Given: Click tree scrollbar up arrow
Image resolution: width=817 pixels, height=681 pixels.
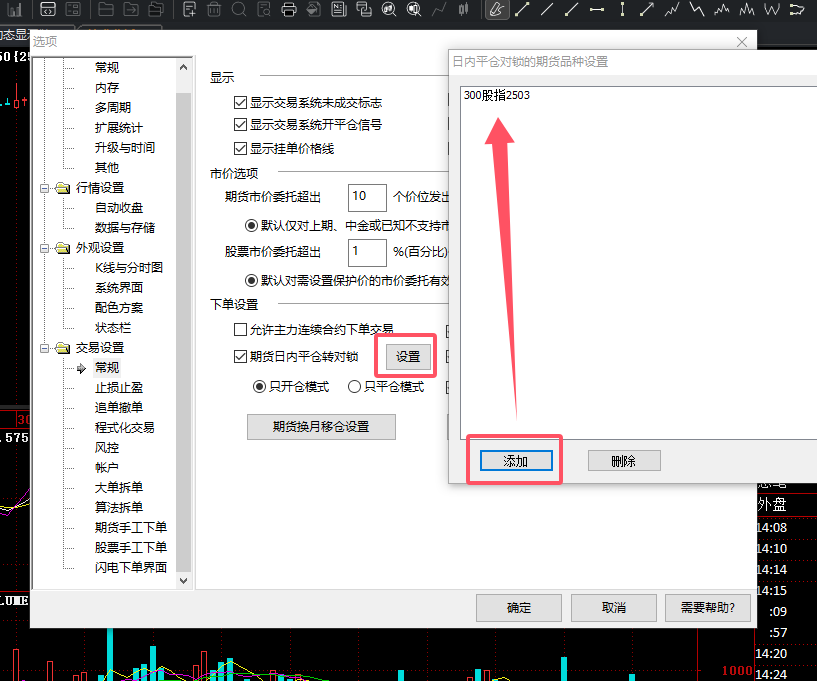Looking at the screenshot, I should coord(183,67).
